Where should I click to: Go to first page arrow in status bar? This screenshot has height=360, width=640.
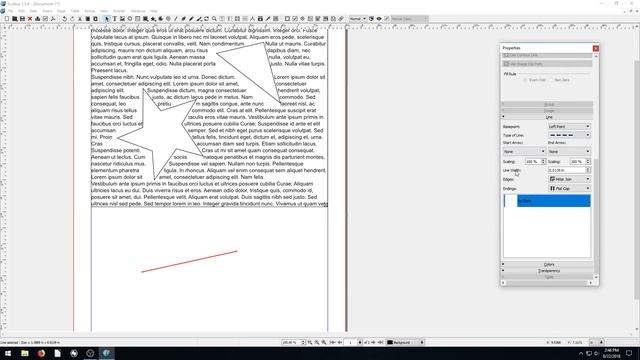[333, 342]
